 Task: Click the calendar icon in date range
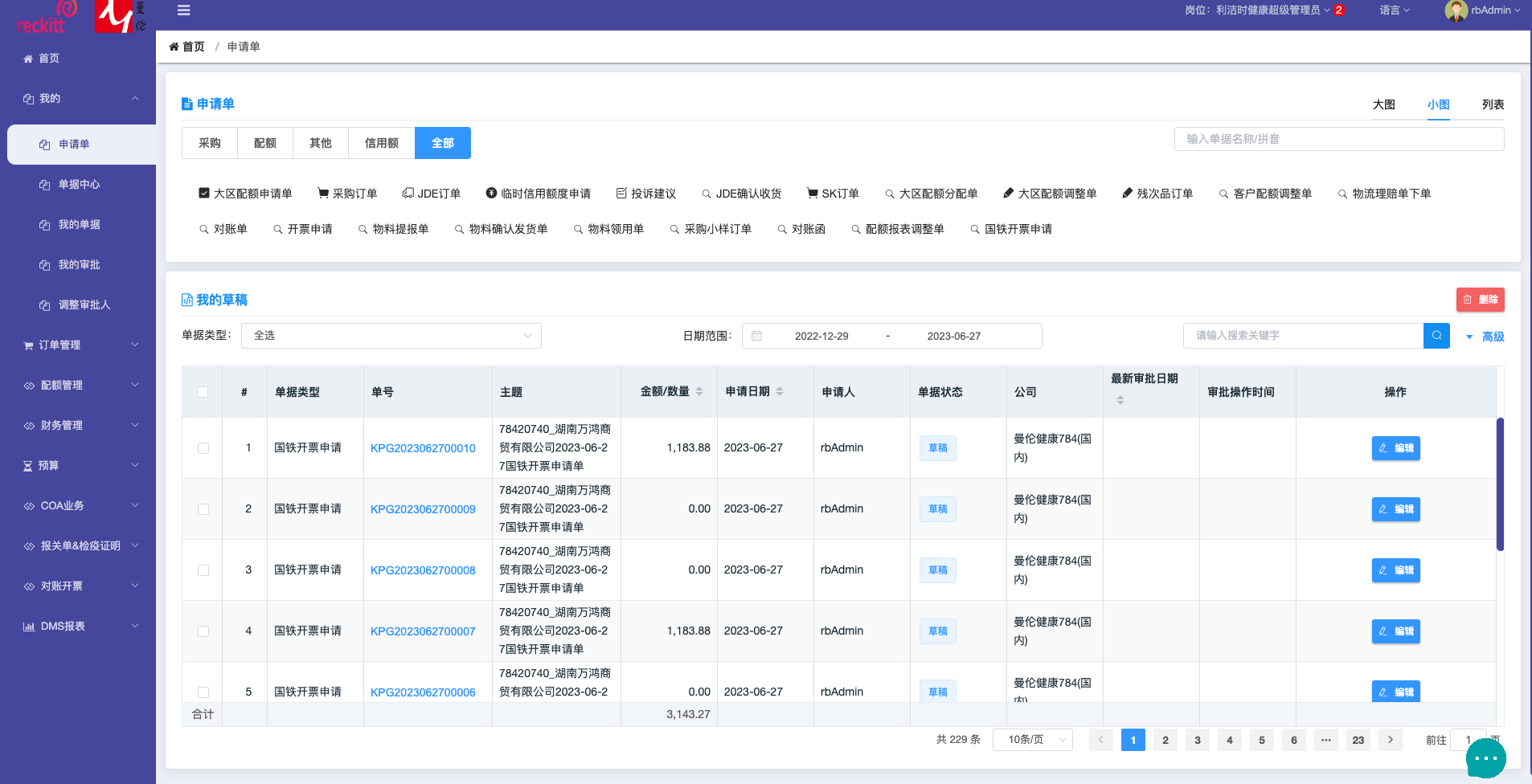tap(756, 336)
